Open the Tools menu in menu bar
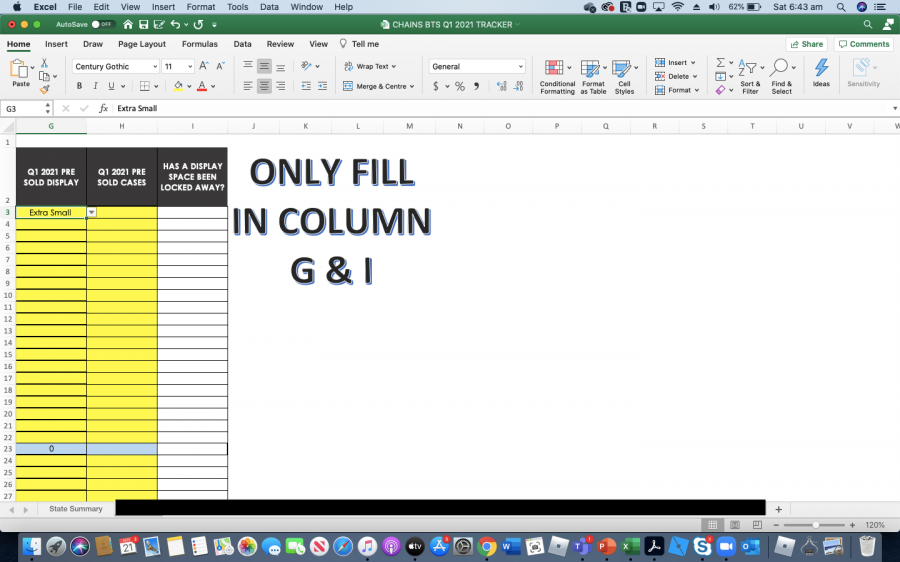This screenshot has width=900, height=562. tap(237, 7)
